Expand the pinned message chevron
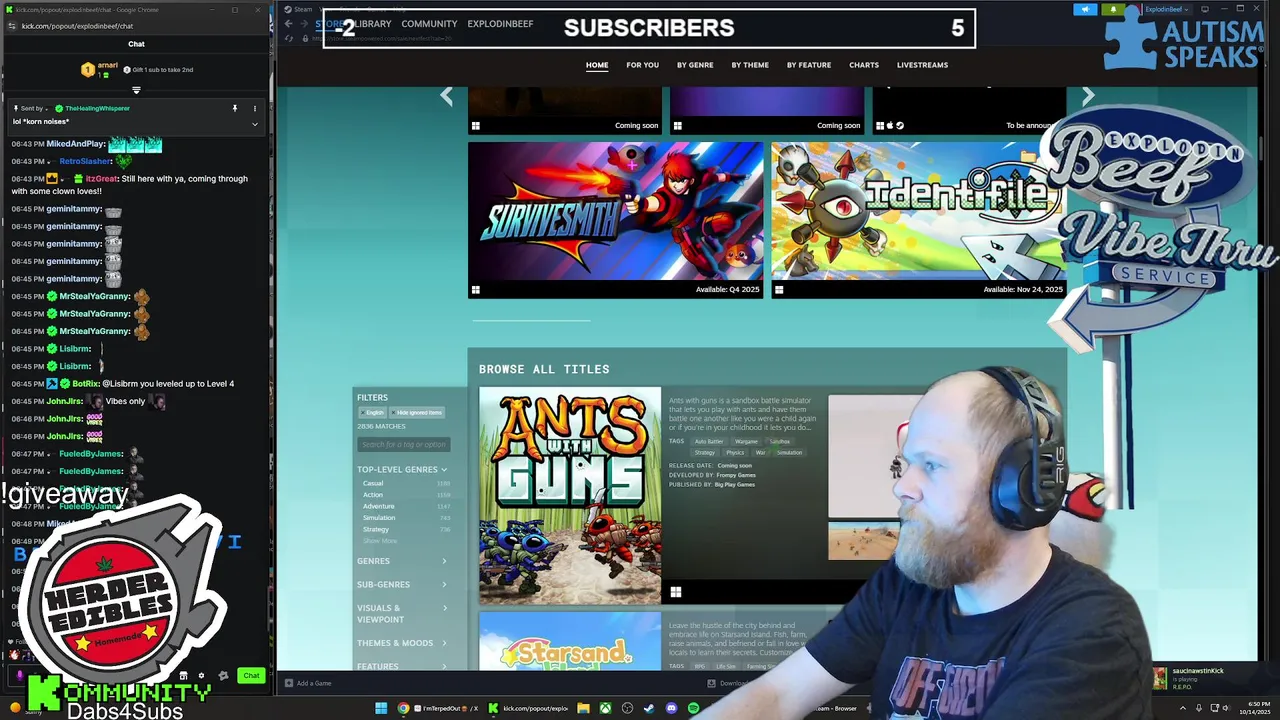This screenshot has width=1280, height=720. click(254, 124)
